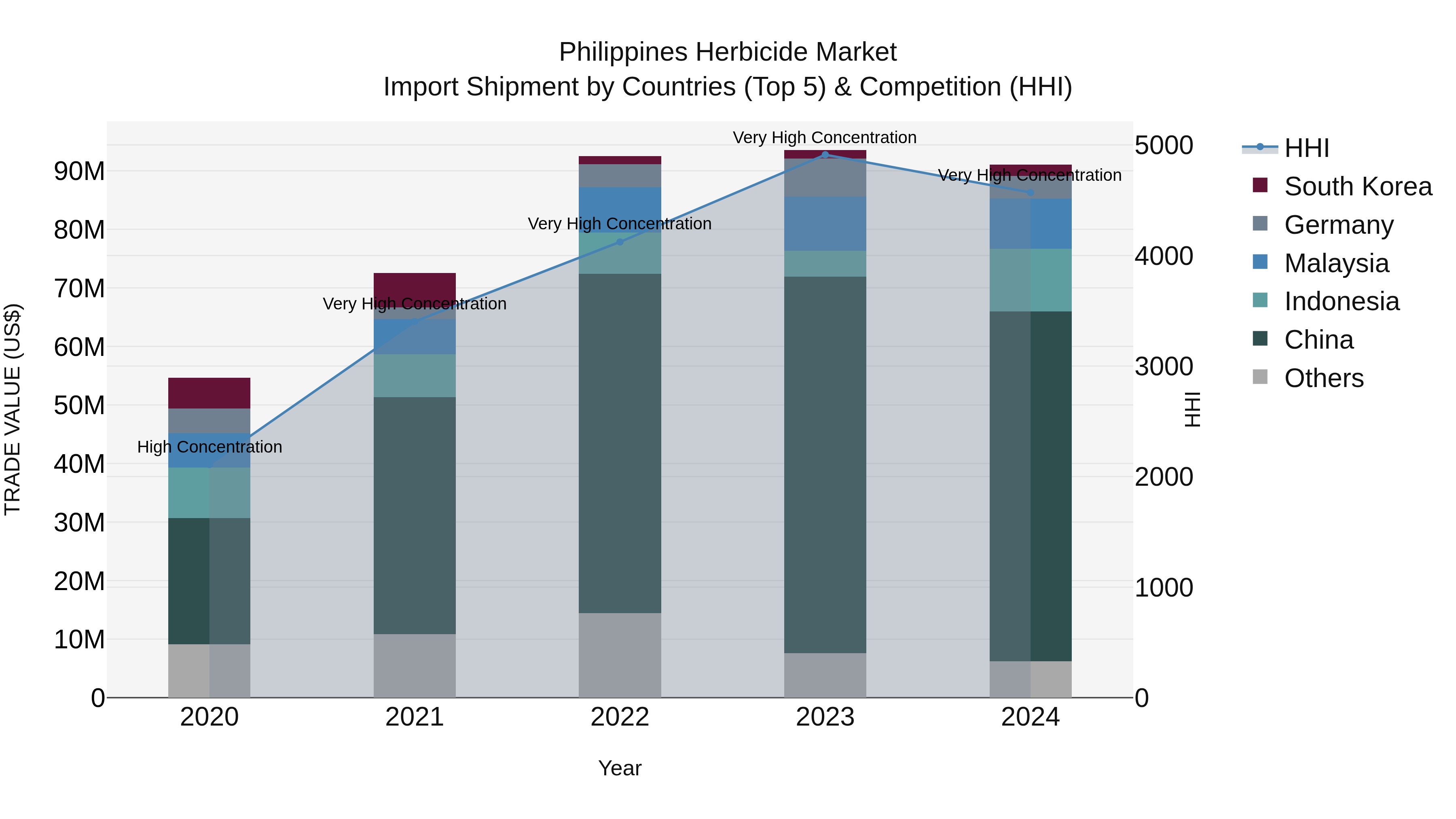
Task: Click the 2023 Malaysia bar segment
Action: point(825,224)
